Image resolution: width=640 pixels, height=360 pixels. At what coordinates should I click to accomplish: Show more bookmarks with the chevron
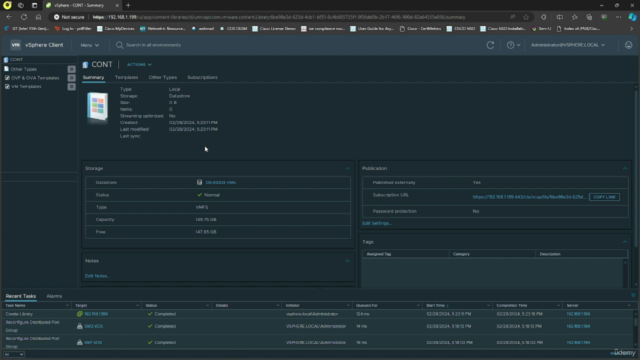pyautogui.click(x=631, y=29)
